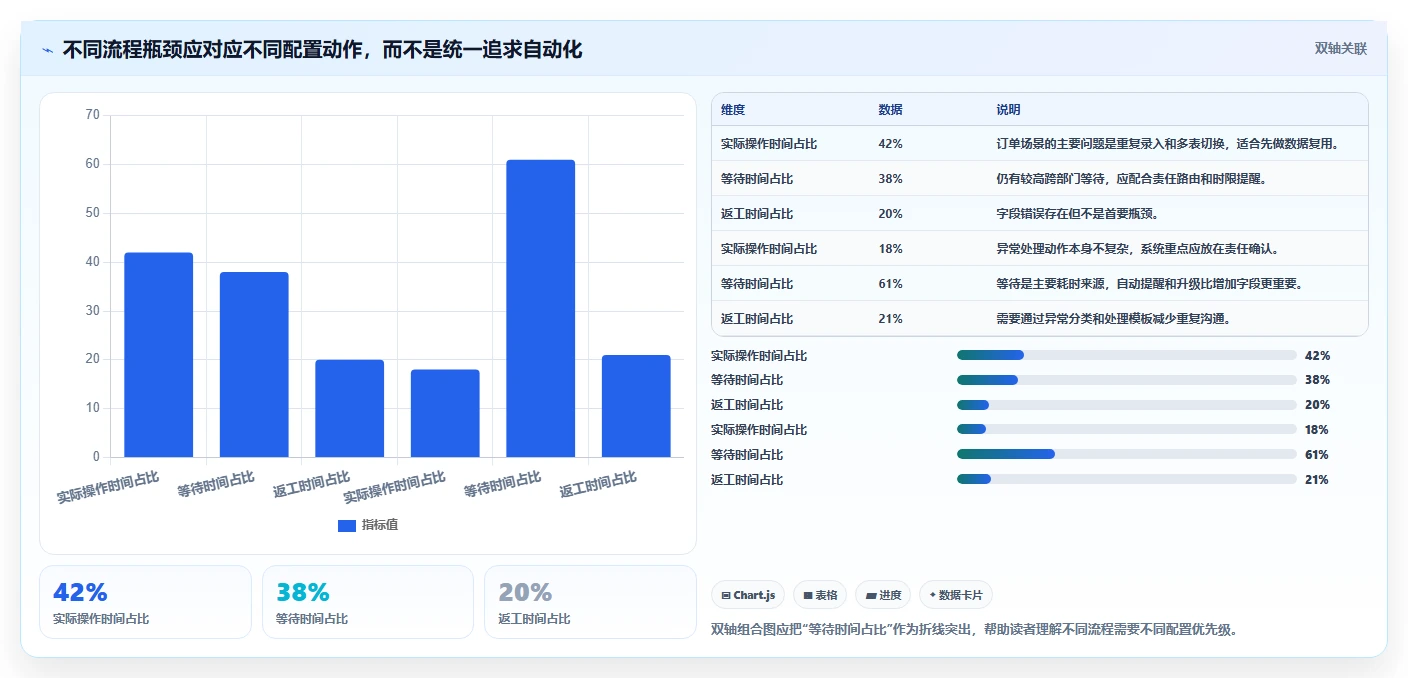The image size is (1408, 678).
Task: Click the y-axis label 70
Action: 93,115
